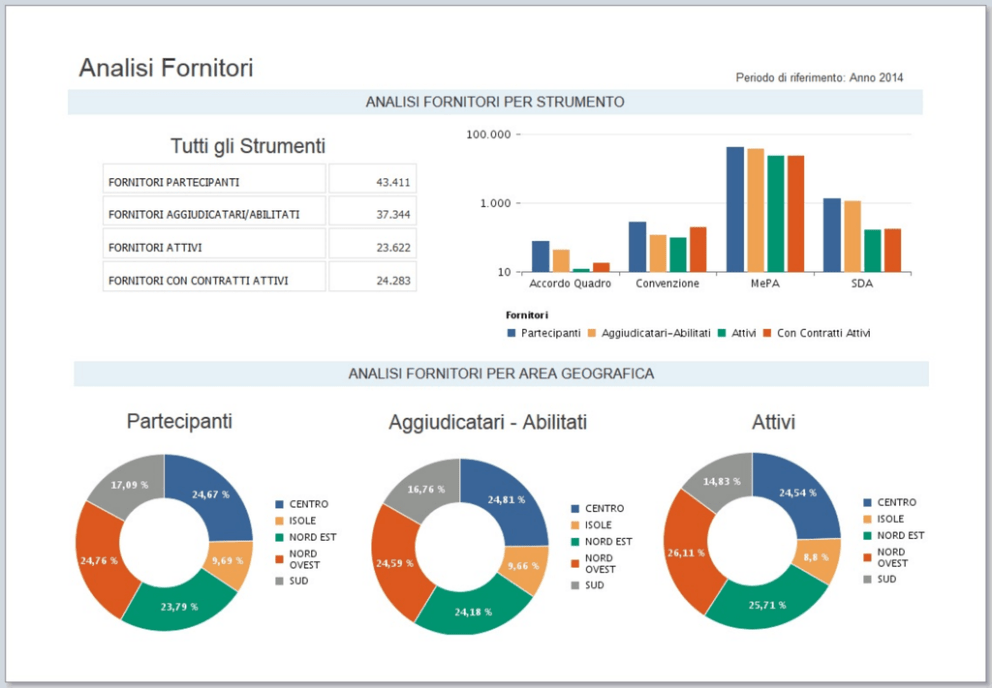
Task: Click the ANALISI FORNITORI PER STRUMENTO header
Action: (495, 102)
